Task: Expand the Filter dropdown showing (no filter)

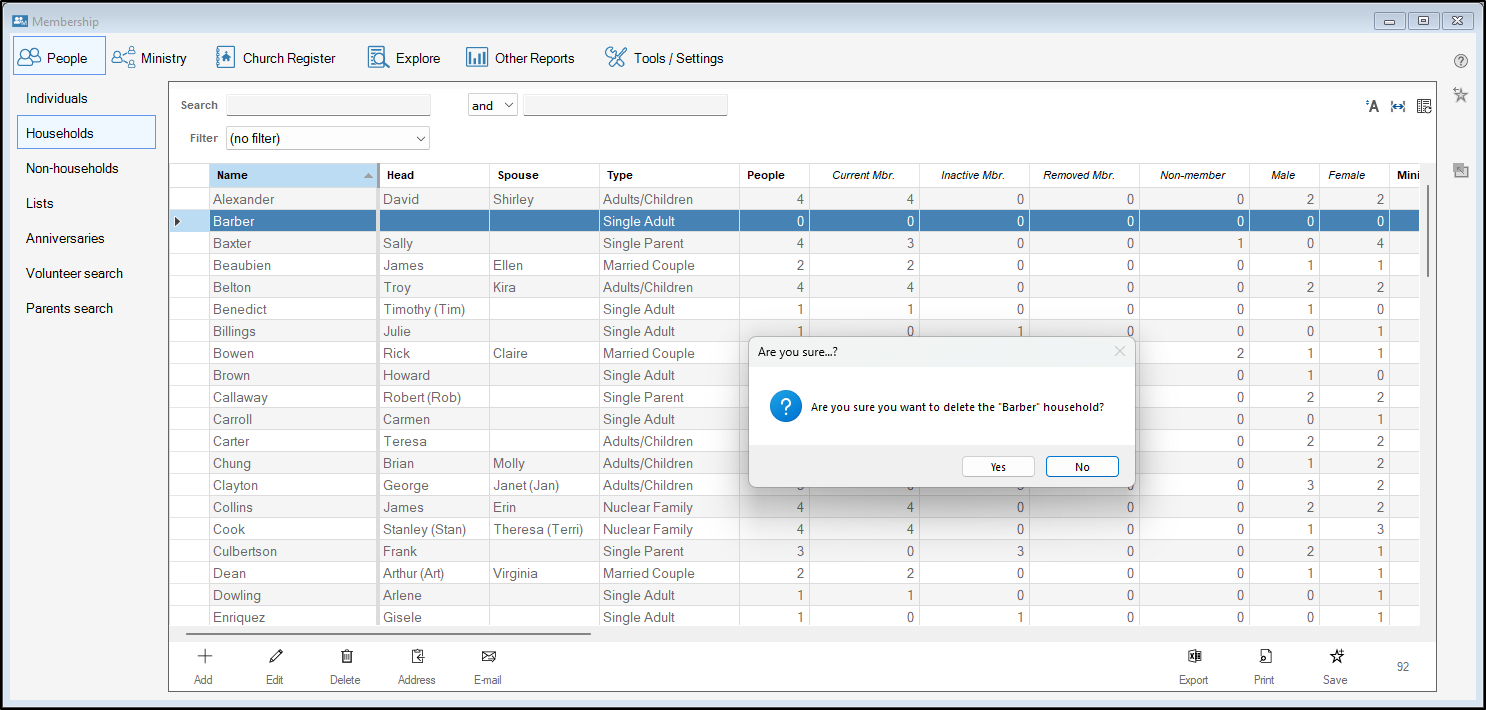Action: (328, 138)
